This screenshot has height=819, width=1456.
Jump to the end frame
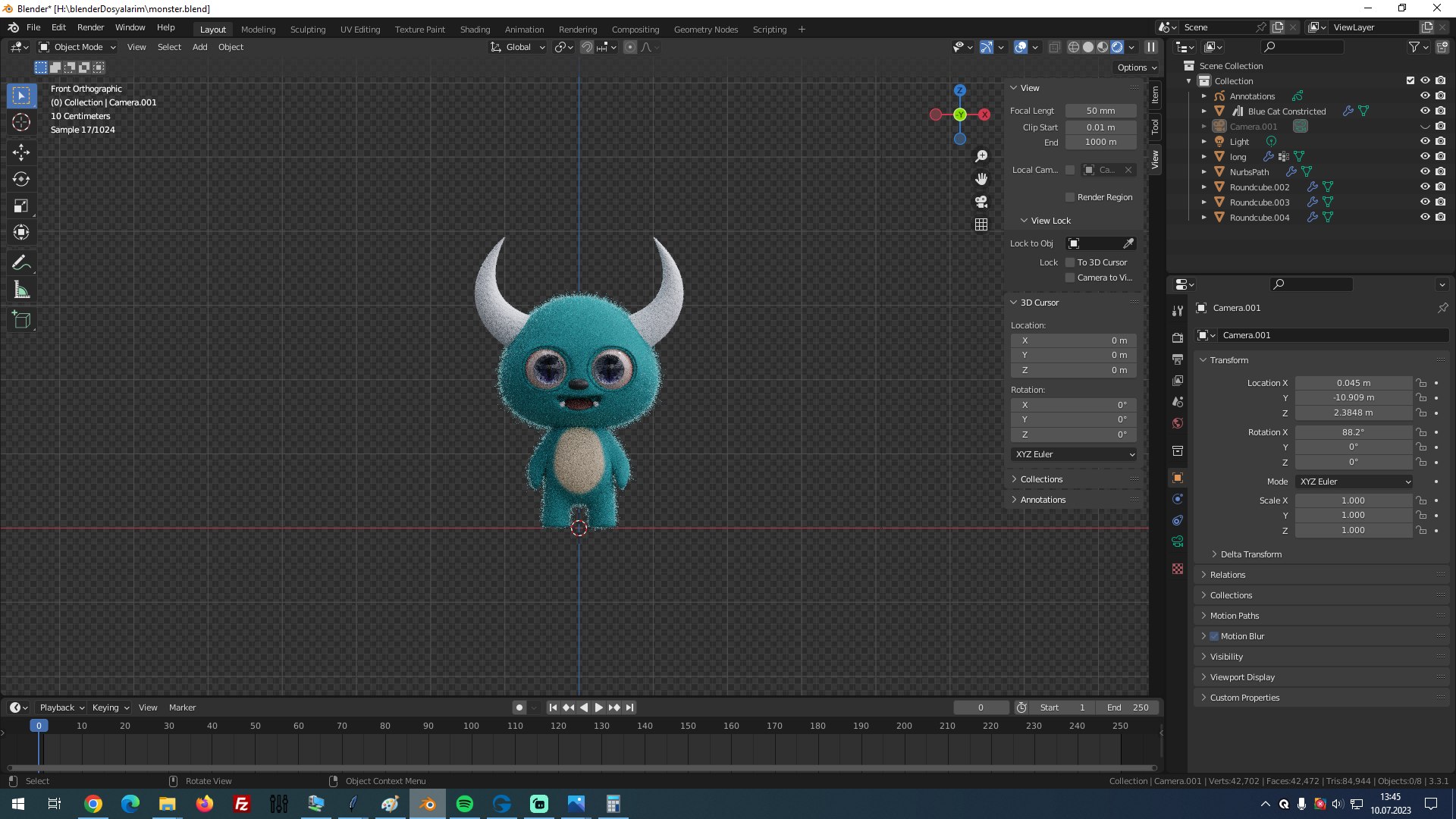pyautogui.click(x=629, y=708)
